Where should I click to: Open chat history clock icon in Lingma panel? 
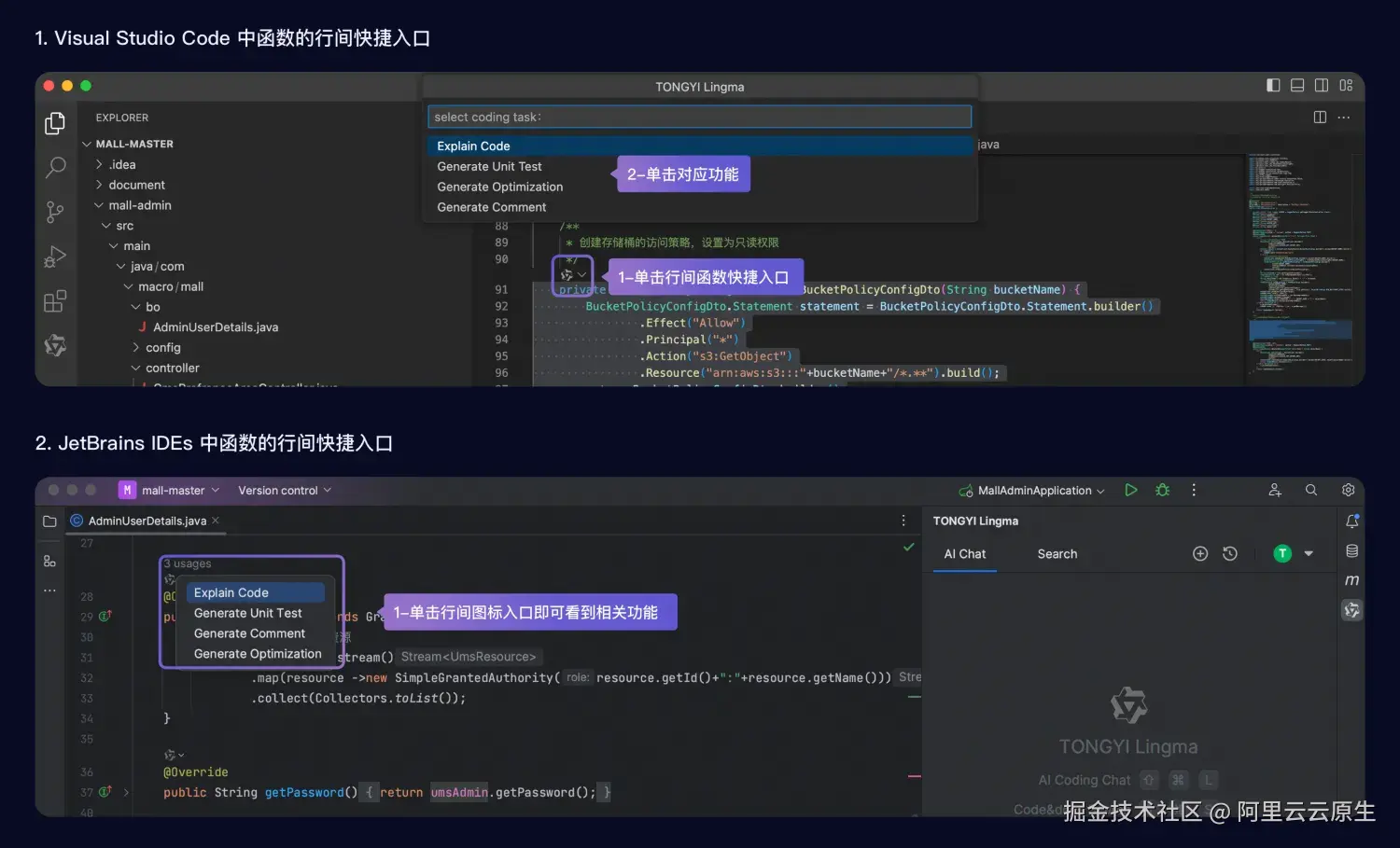point(1230,554)
